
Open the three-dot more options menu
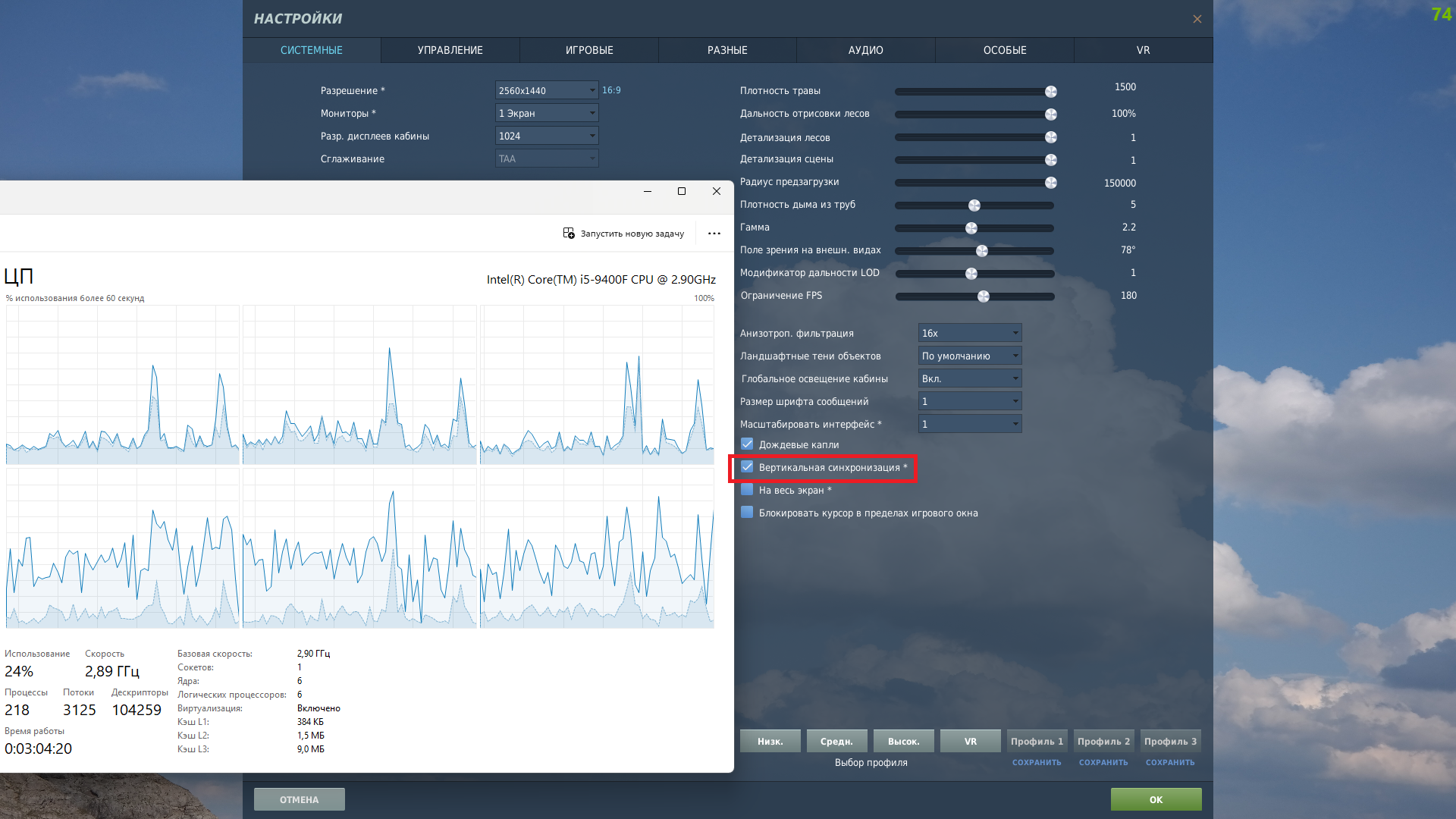point(714,234)
